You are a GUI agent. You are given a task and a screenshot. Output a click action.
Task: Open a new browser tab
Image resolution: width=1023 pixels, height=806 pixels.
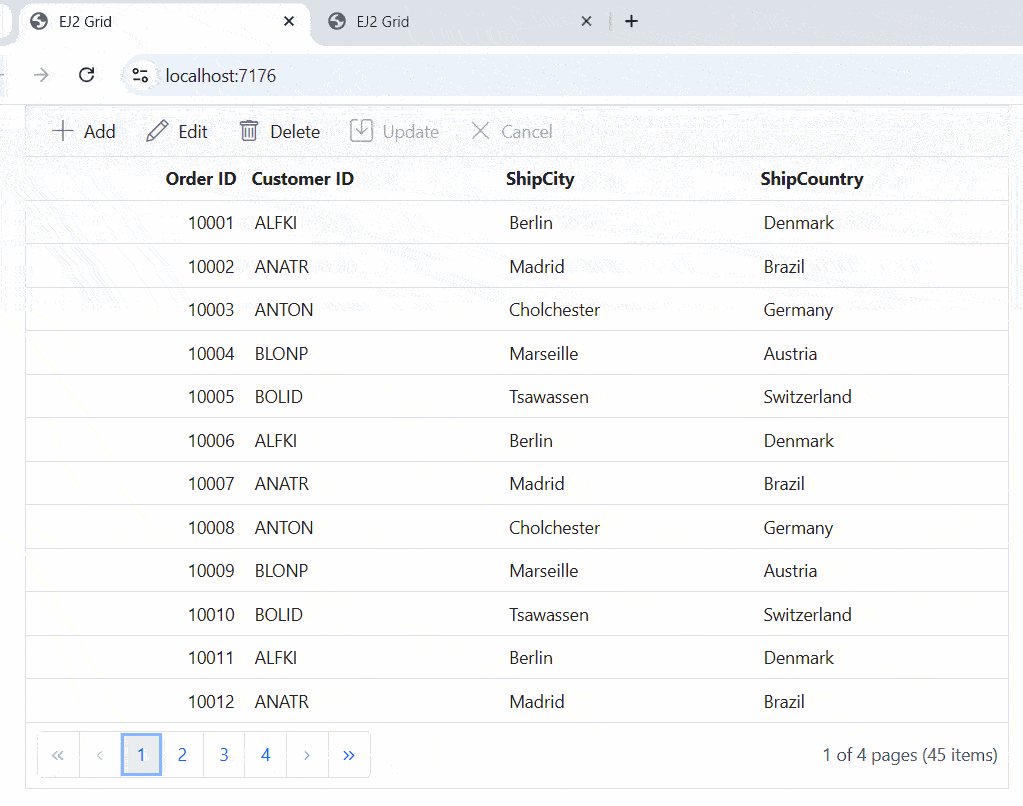coord(631,21)
